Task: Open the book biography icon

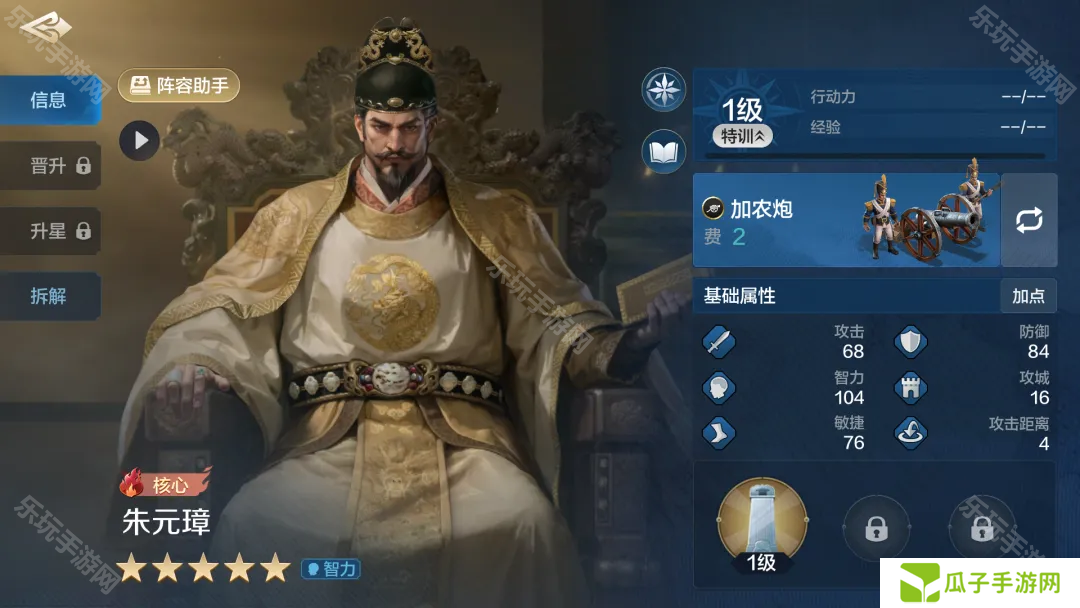Action: tap(663, 151)
